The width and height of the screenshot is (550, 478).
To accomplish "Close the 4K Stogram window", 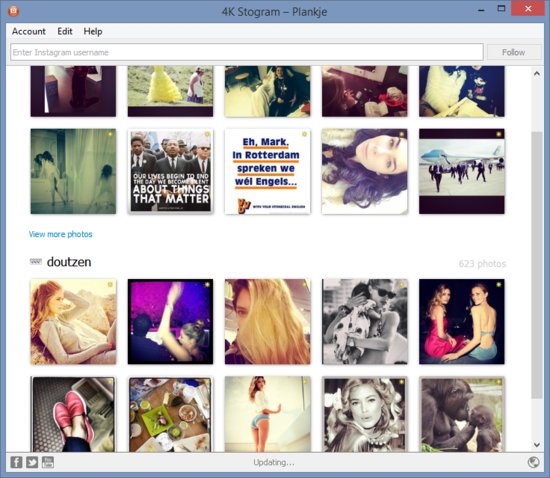I will click(x=528, y=9).
